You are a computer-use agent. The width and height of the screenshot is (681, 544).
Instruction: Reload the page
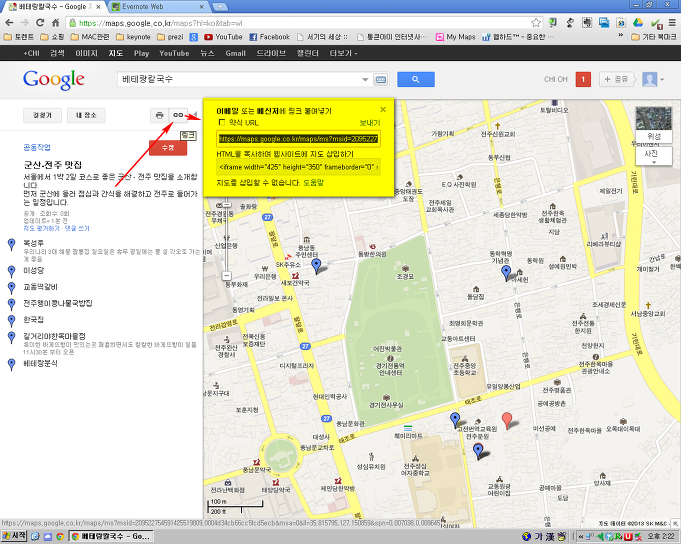click(40, 23)
